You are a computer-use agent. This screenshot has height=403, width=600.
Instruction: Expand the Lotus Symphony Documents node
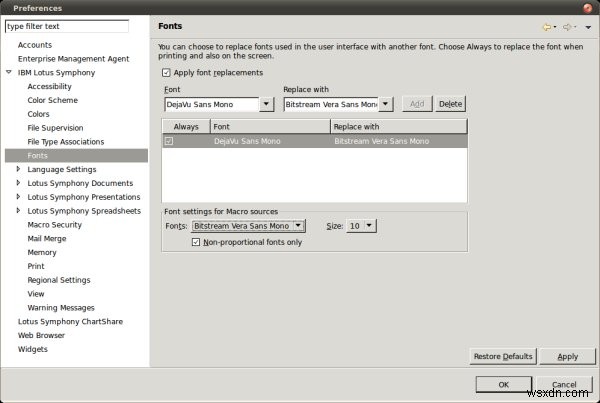click(18, 183)
